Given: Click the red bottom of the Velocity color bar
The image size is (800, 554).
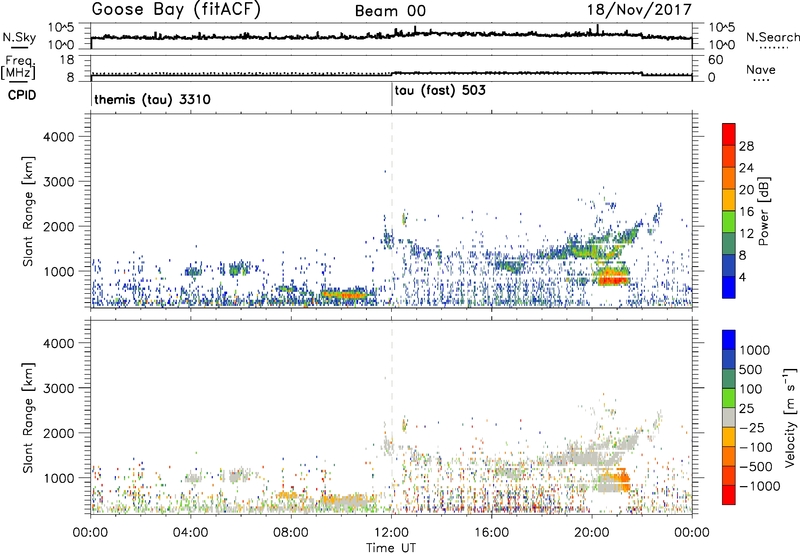Looking at the screenshot, I should click(x=729, y=495).
